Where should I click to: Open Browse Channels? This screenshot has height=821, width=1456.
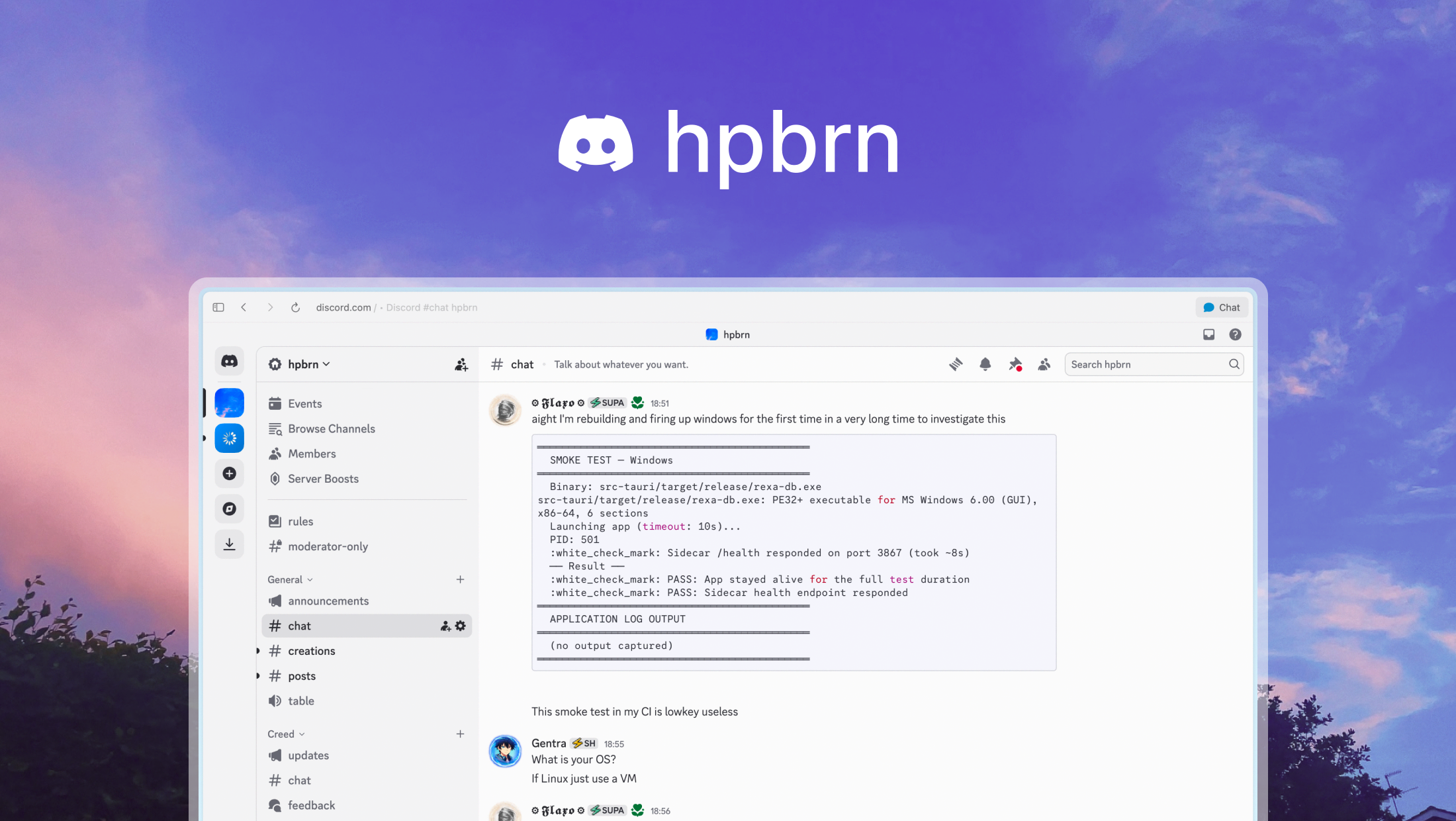(367, 429)
